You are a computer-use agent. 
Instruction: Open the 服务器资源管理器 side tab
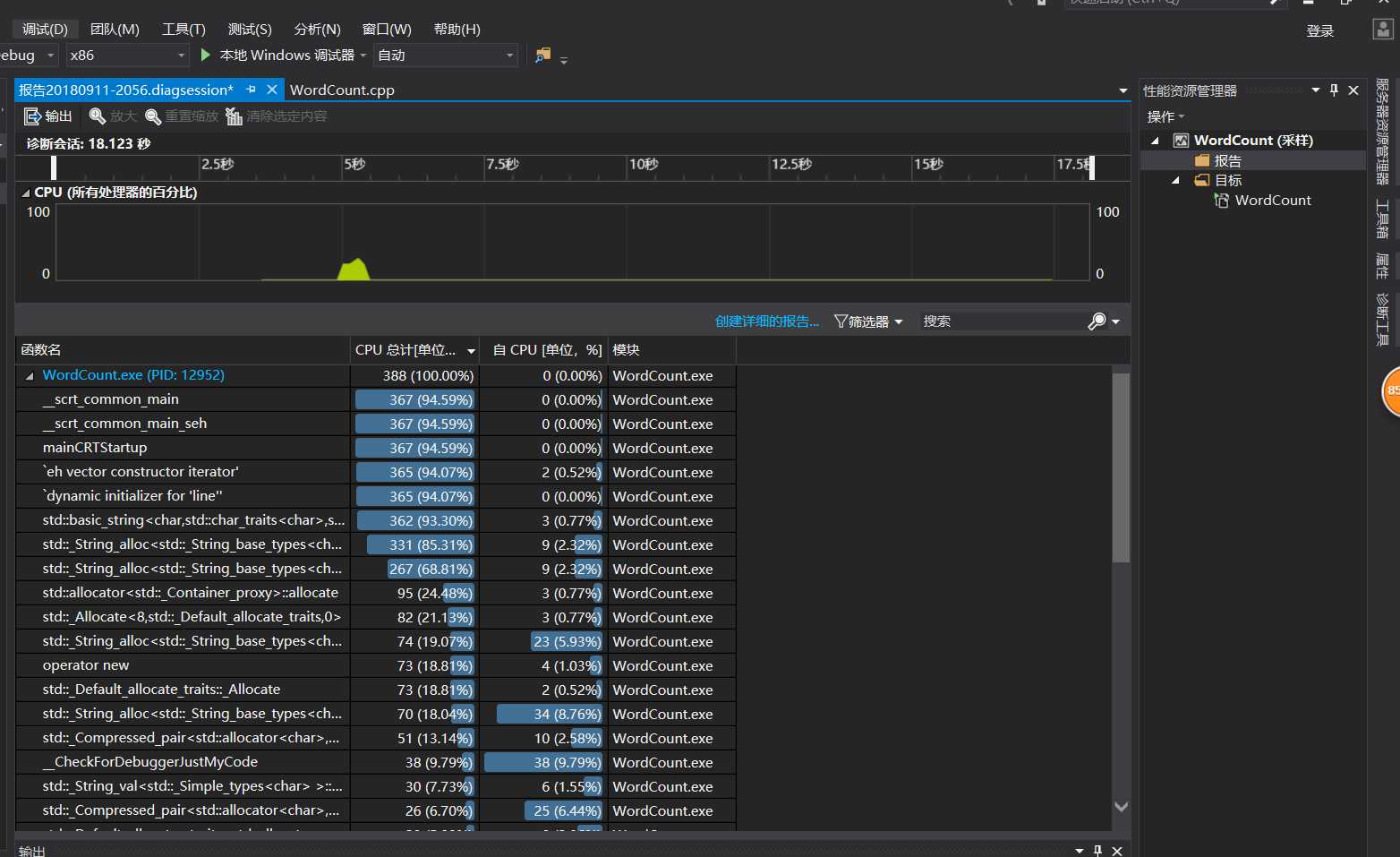[1383, 132]
